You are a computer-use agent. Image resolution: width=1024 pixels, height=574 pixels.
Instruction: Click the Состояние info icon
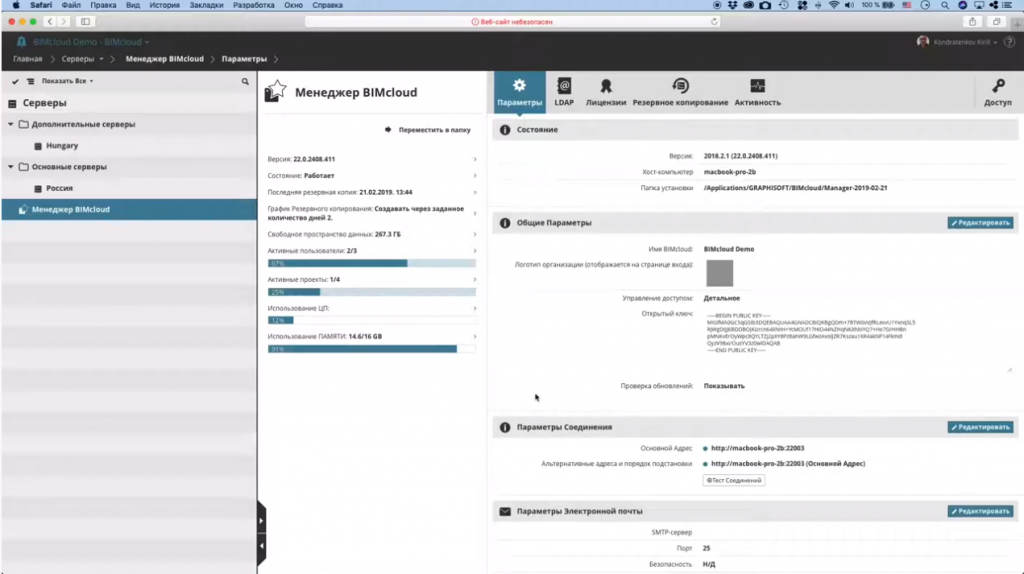(x=505, y=130)
